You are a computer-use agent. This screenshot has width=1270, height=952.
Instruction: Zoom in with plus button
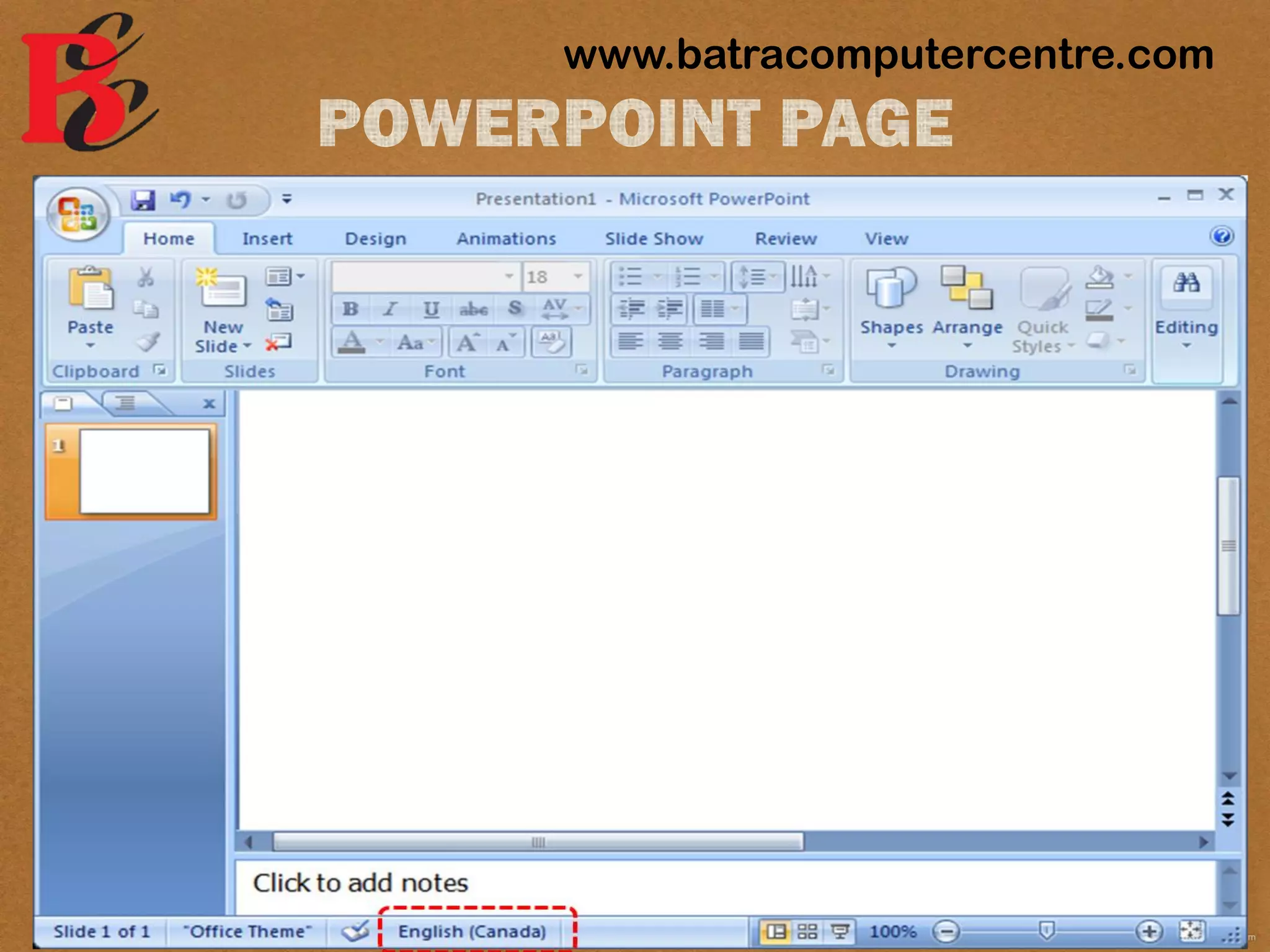tap(1148, 931)
